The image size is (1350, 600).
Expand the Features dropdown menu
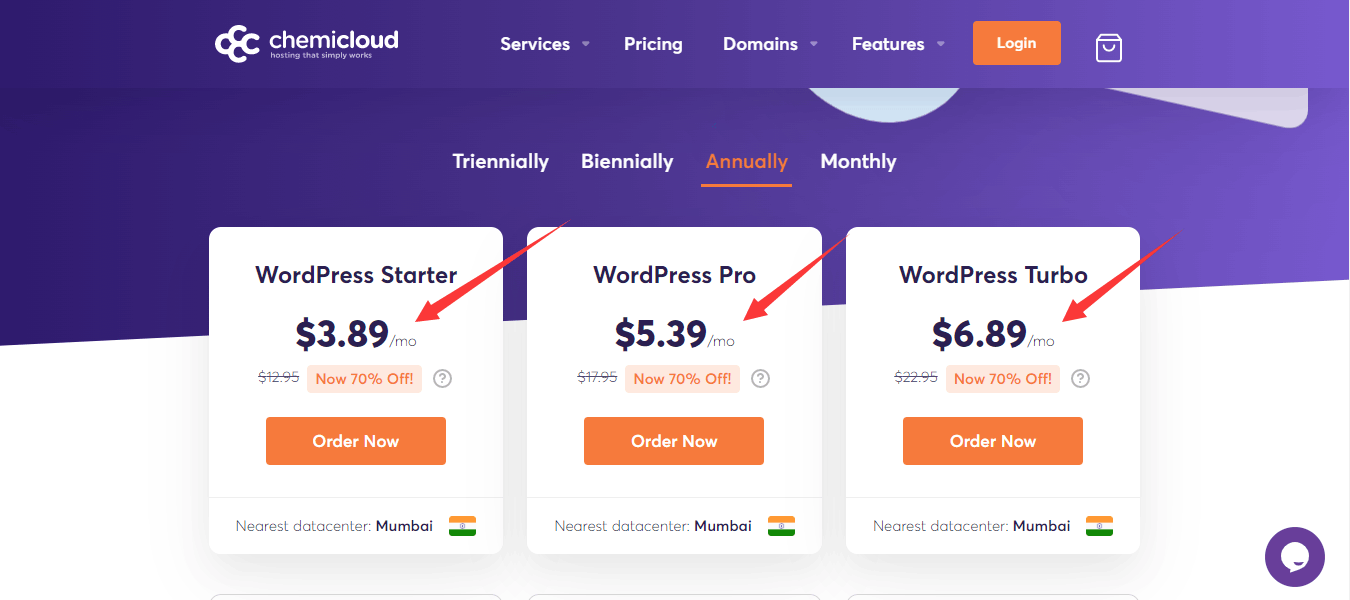889,44
